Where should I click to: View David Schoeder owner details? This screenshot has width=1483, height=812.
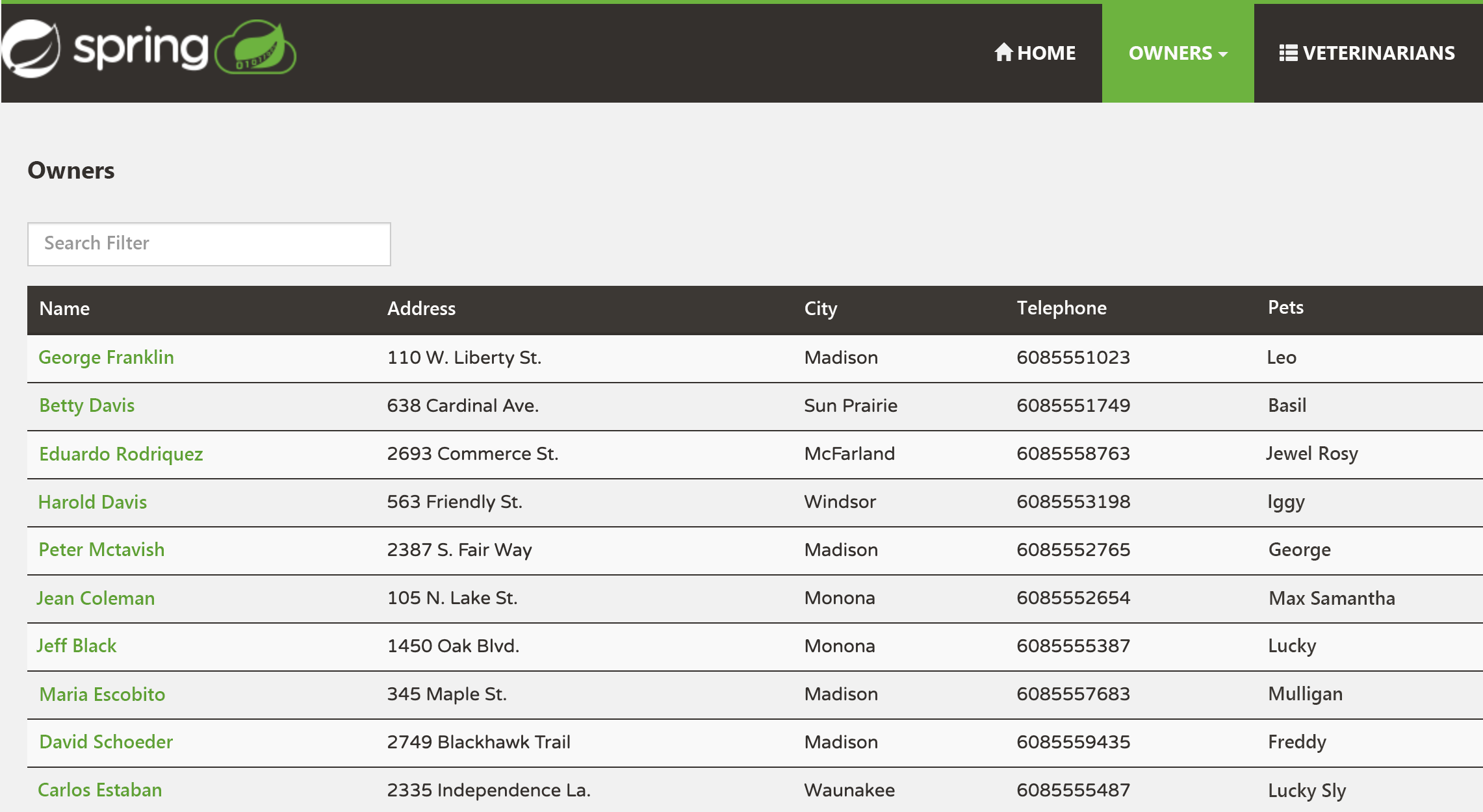(106, 742)
